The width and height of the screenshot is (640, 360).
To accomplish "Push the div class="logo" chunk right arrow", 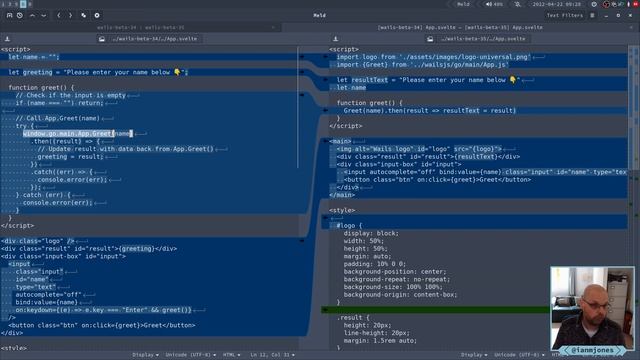I will tap(302, 241).
